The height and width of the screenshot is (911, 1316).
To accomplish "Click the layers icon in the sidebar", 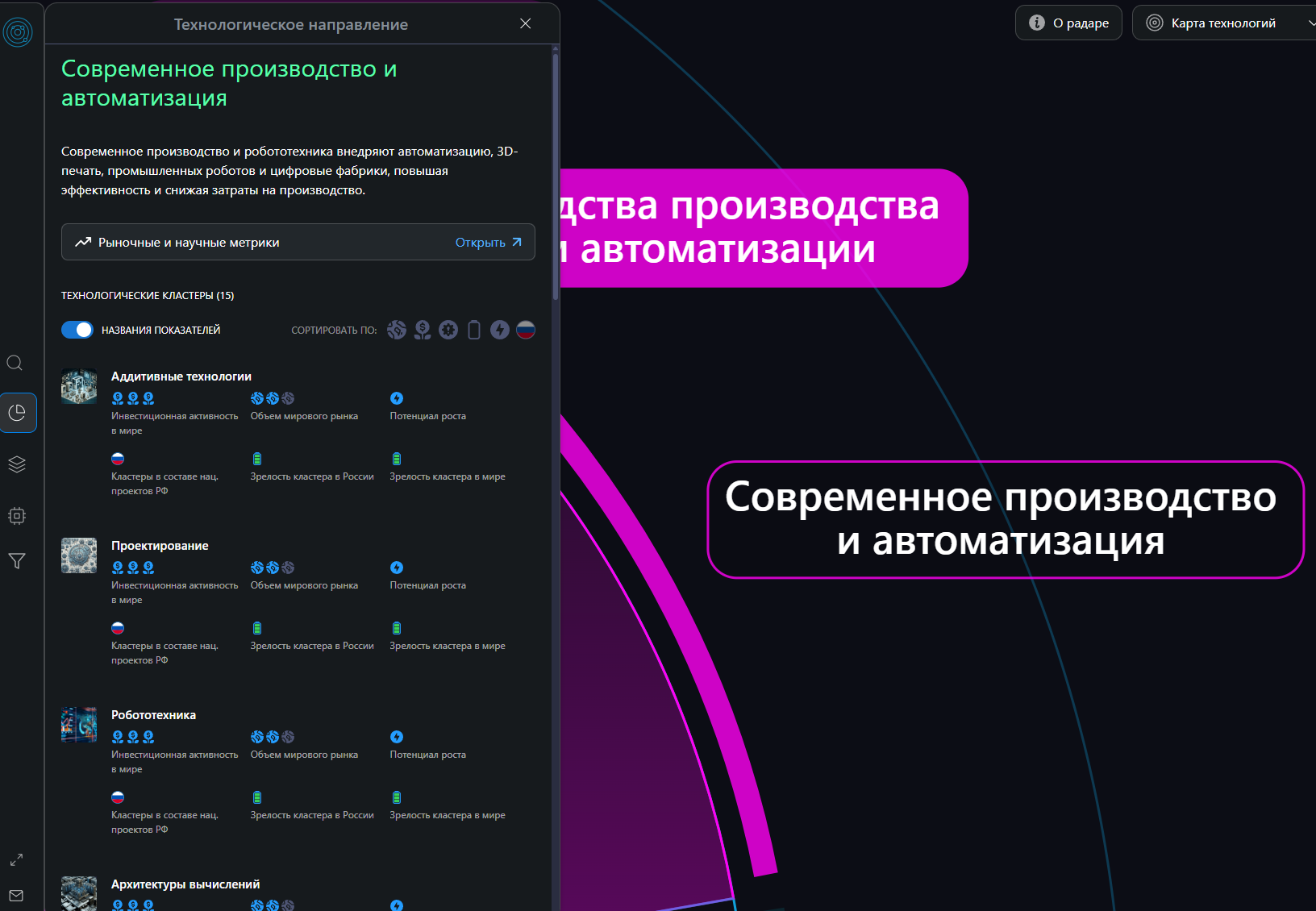I will tap(17, 464).
